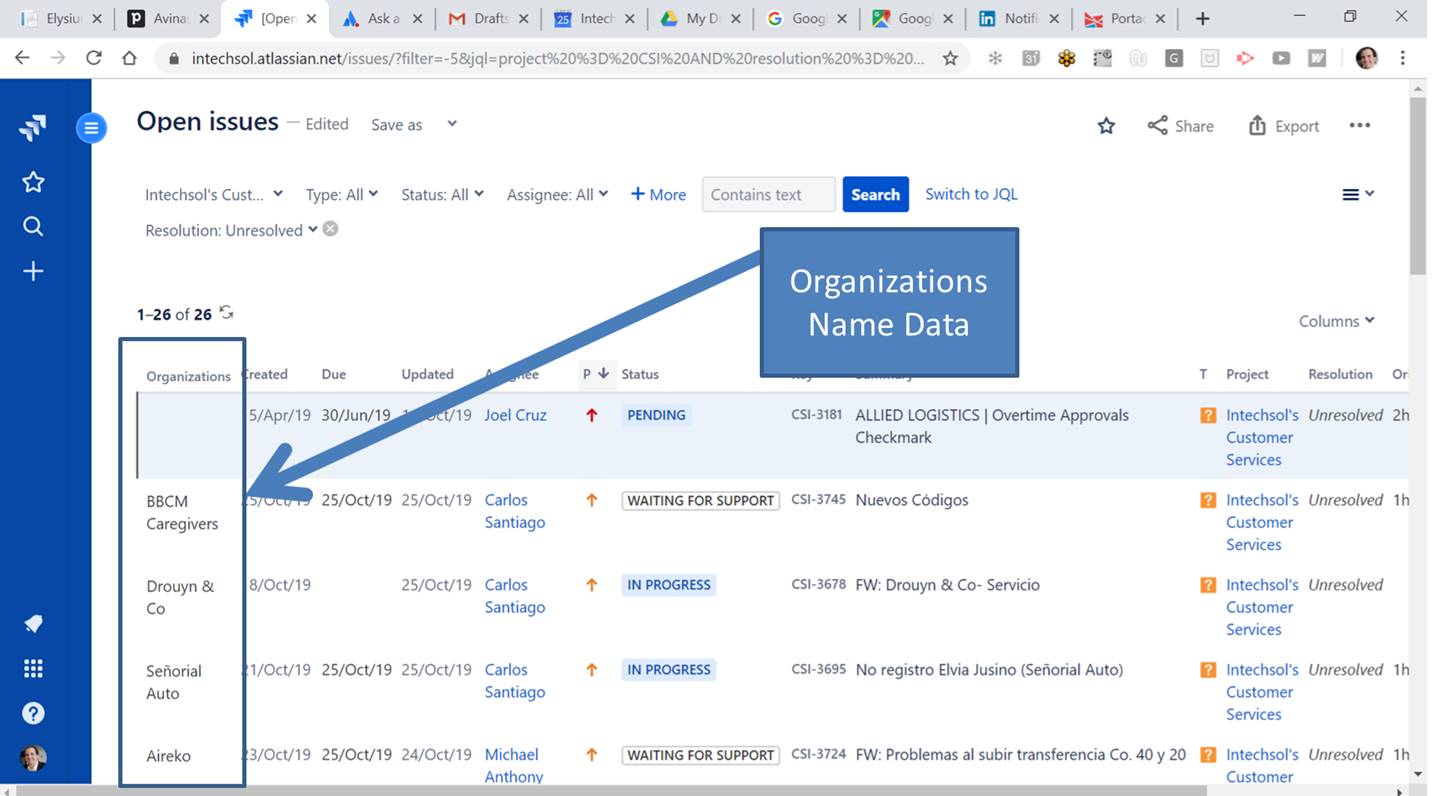Click the create plus icon in sidebar
Viewport: 1434px width, 796px height.
[33, 271]
